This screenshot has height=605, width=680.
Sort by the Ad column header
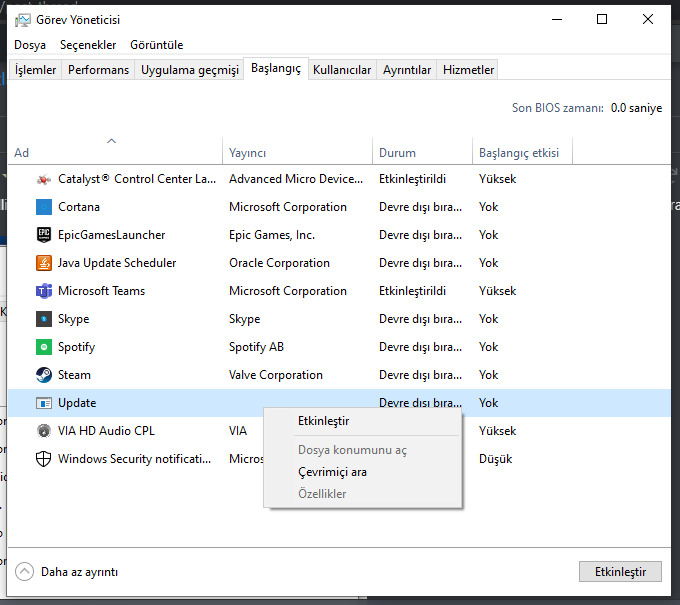(x=115, y=150)
